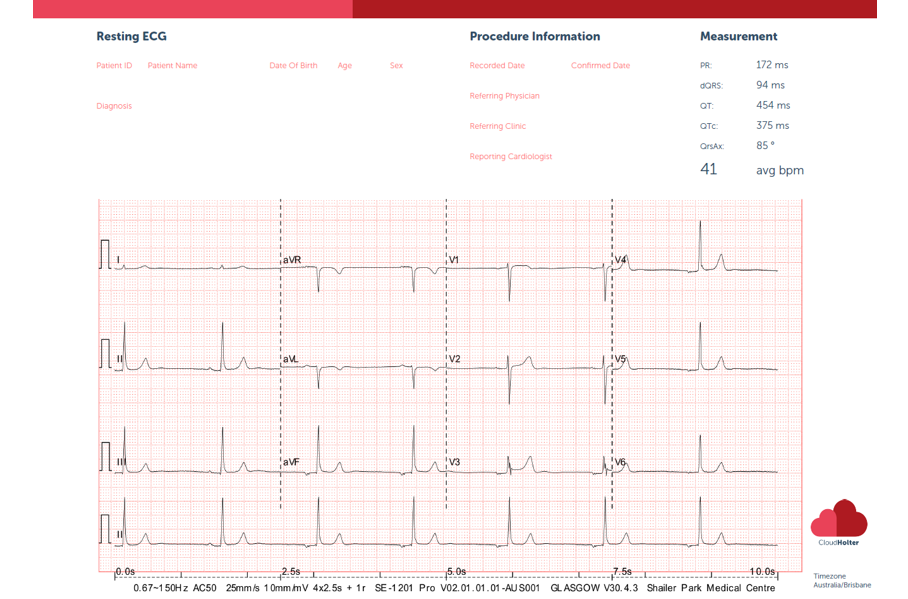The image size is (908, 599).
Task: Click the 10.0s time marker
Action: coord(762,572)
